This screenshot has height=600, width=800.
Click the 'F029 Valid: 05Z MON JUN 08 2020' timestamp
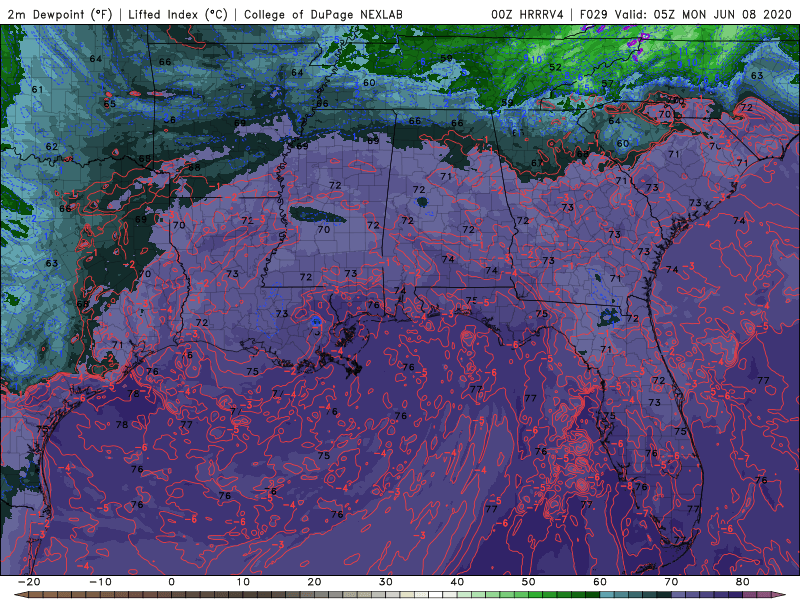[686, 14]
